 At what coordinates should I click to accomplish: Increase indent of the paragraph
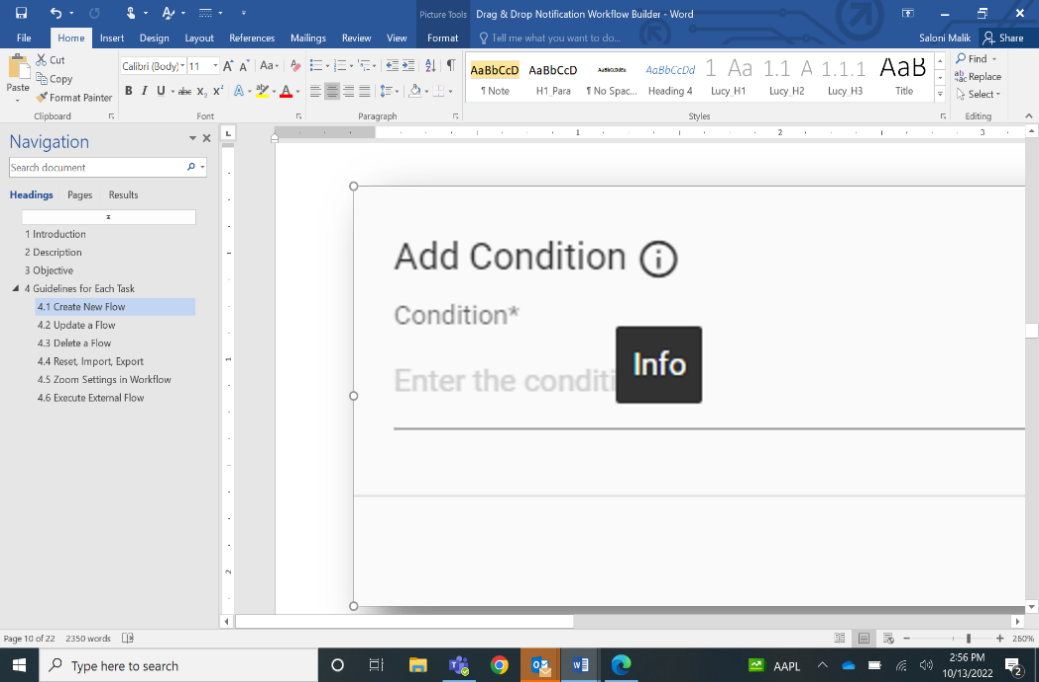tap(408, 66)
